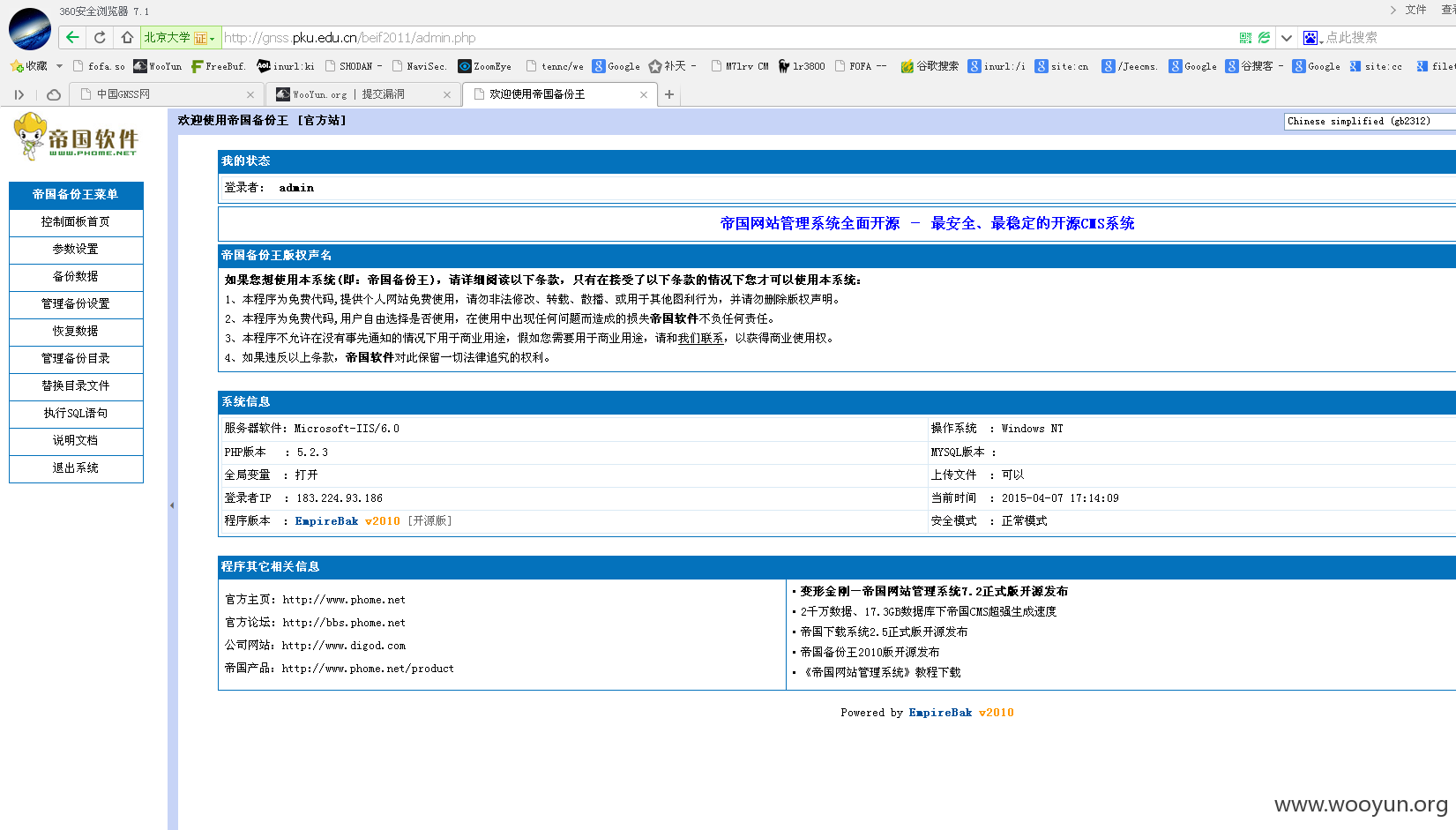Switch to the WooYun.org 提交漏洞 tab

coord(362,94)
